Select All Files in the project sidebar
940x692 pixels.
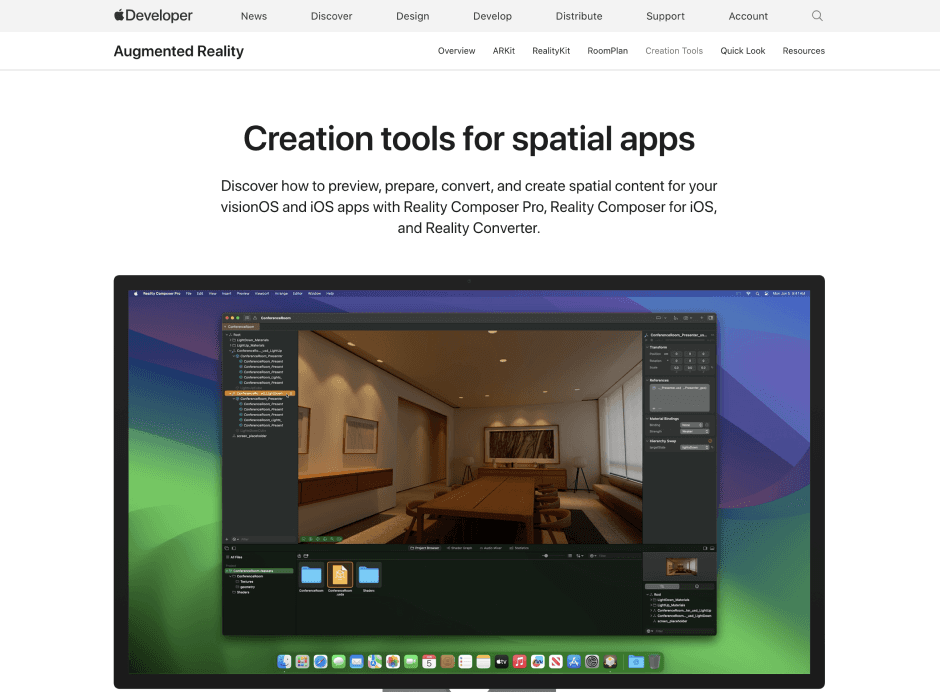(234, 557)
